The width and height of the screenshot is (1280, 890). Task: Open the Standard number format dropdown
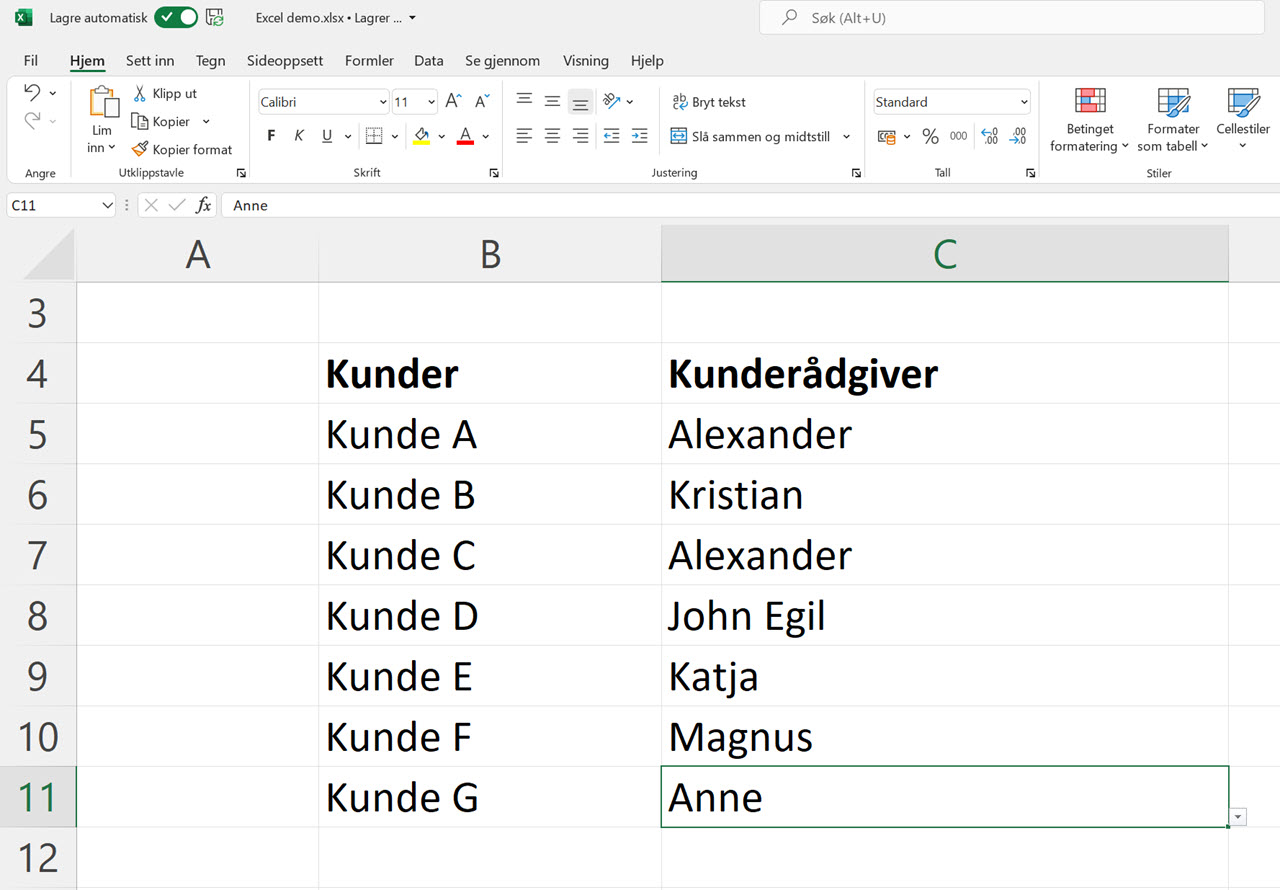click(x=1024, y=102)
